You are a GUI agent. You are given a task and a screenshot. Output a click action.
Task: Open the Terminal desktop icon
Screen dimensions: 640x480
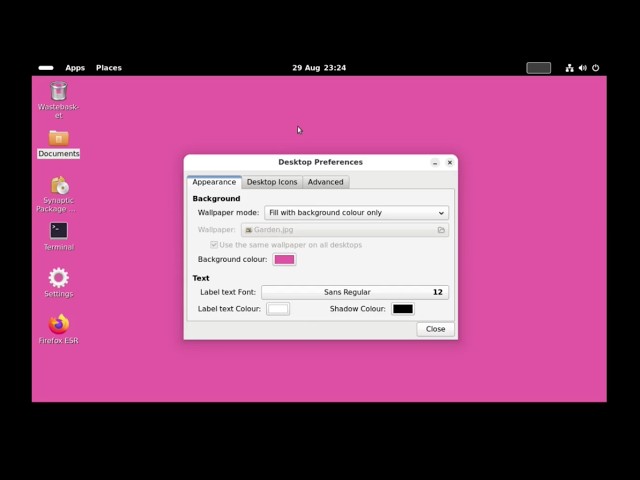coord(59,231)
